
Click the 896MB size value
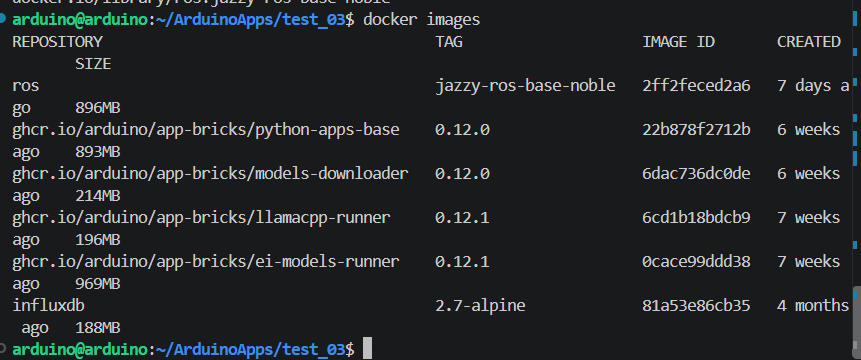point(98,108)
